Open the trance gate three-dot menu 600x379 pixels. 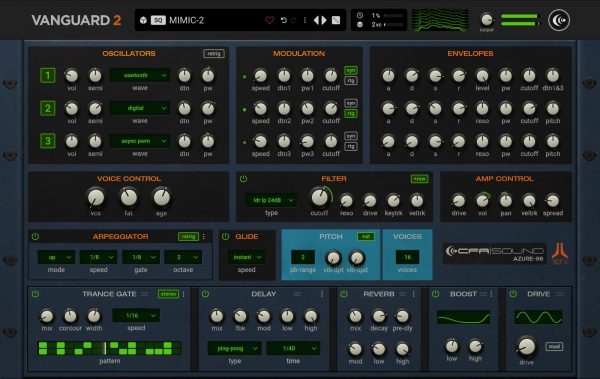click(x=184, y=294)
